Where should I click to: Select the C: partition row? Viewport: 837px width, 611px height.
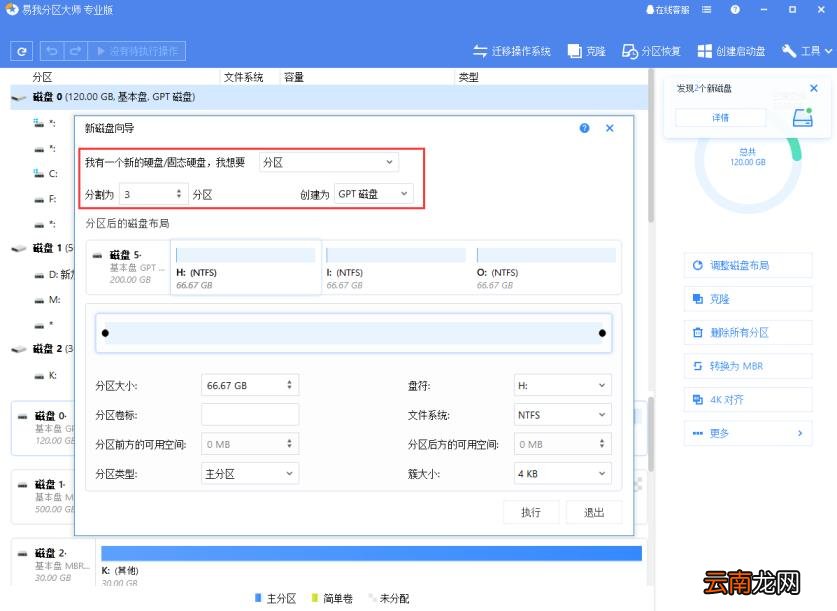[x=46, y=173]
